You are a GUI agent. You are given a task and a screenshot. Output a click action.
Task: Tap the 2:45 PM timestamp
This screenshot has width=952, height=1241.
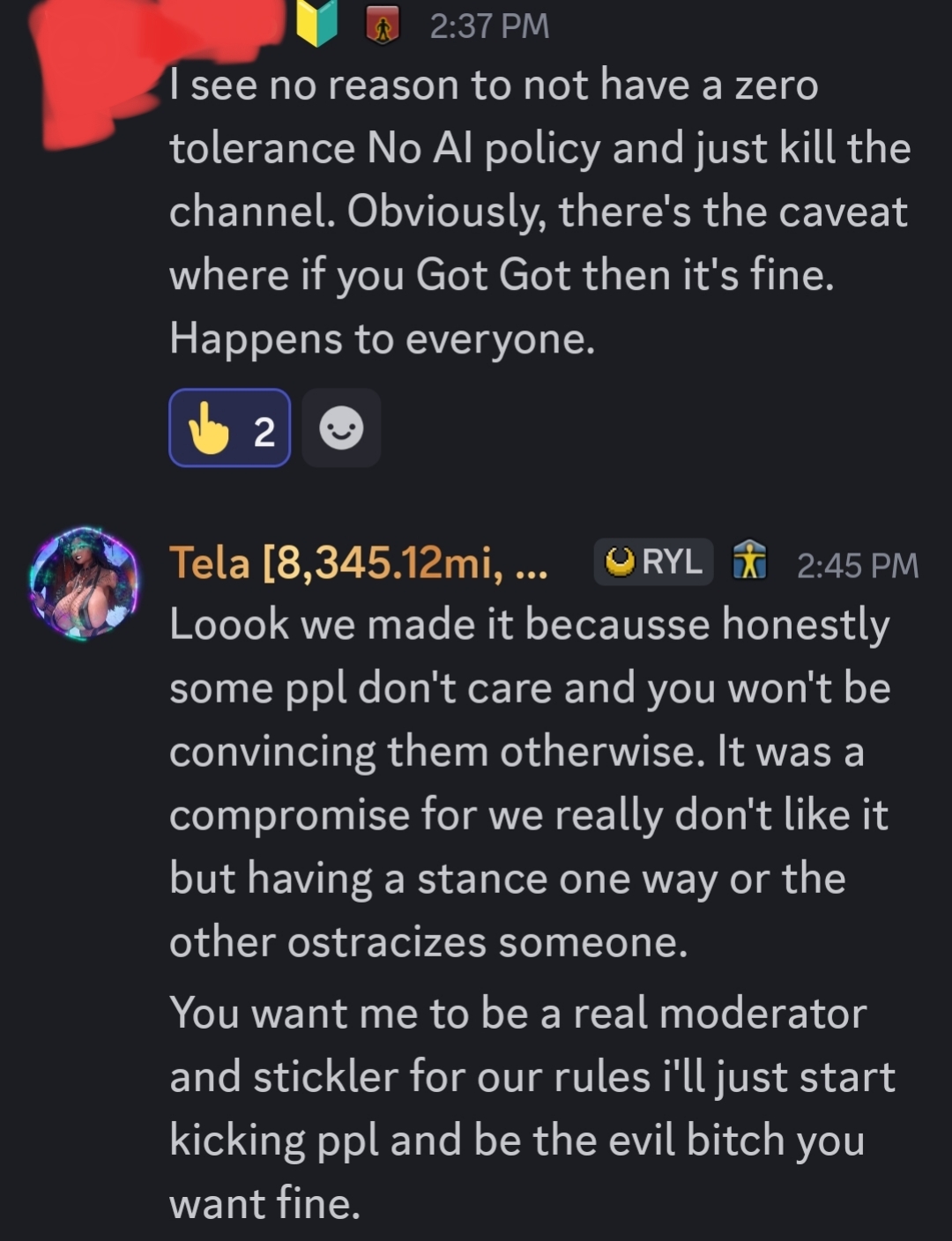click(x=857, y=565)
